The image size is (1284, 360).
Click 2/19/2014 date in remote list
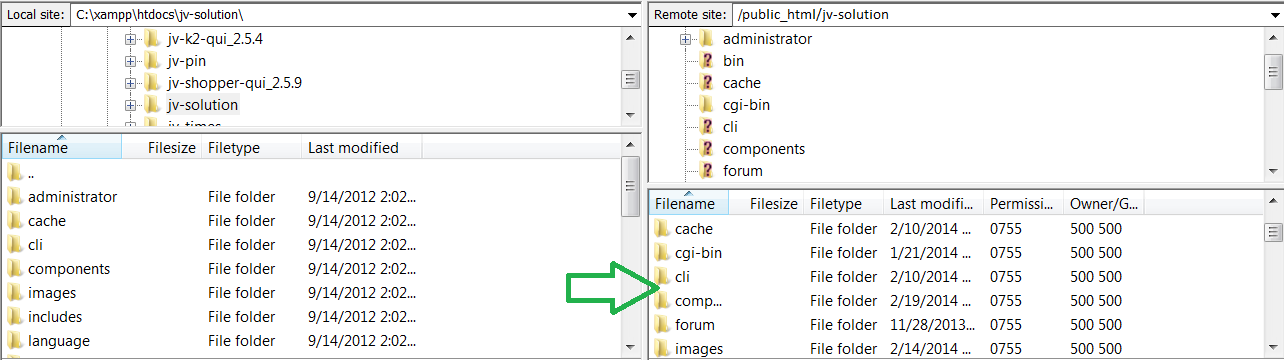click(x=931, y=301)
